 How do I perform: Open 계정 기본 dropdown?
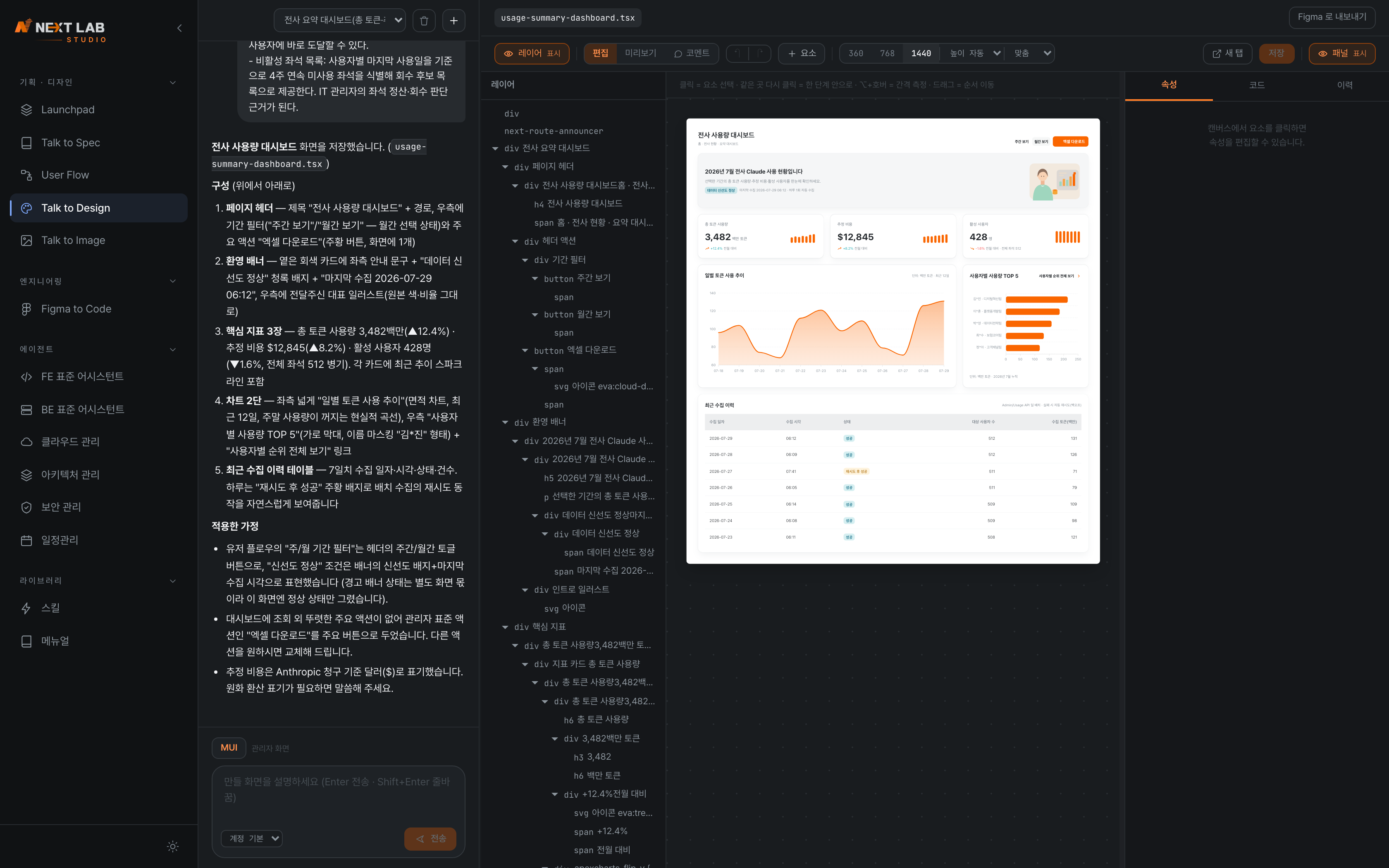click(x=252, y=838)
